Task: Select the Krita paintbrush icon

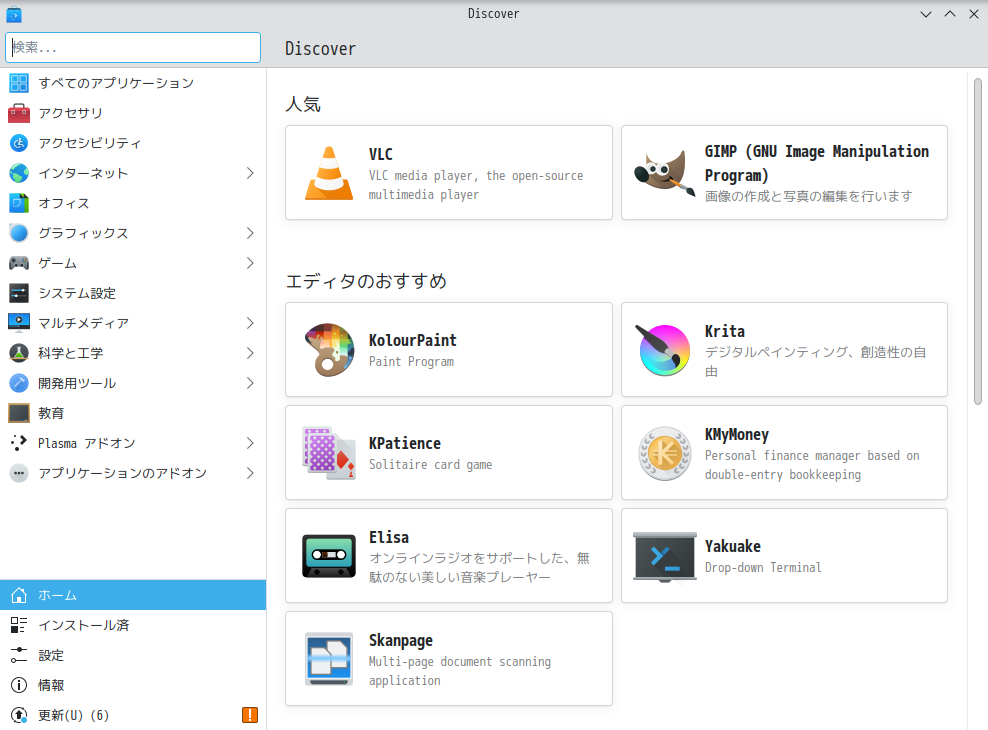Action: tap(664, 350)
